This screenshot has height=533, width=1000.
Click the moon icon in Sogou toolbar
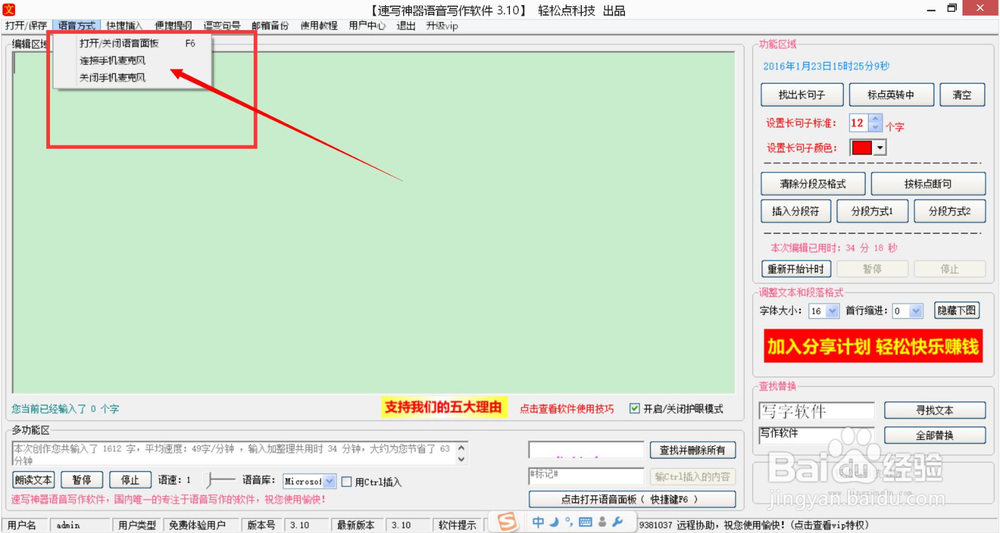tap(554, 522)
